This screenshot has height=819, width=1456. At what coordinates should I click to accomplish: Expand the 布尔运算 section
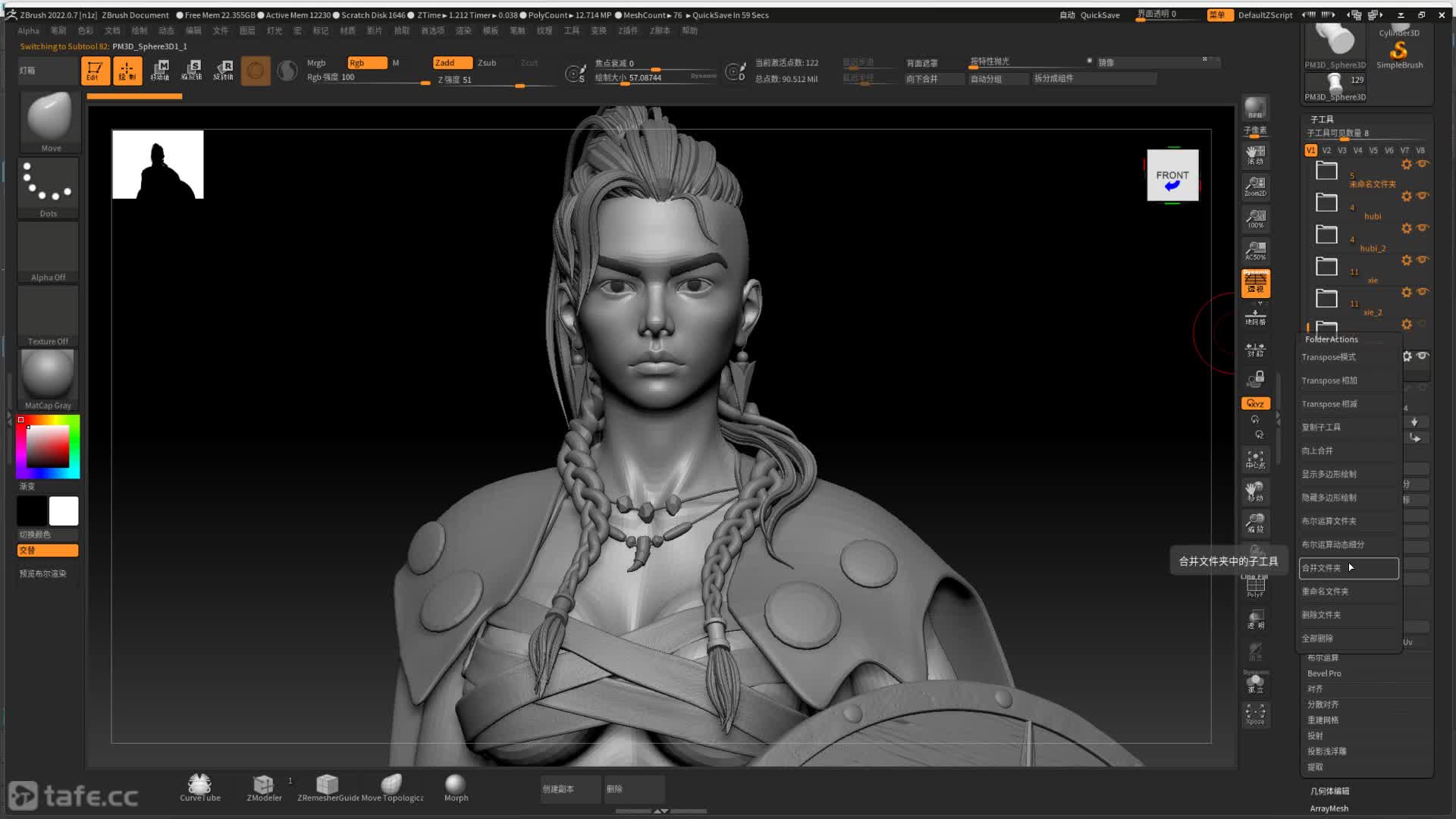(x=1323, y=657)
